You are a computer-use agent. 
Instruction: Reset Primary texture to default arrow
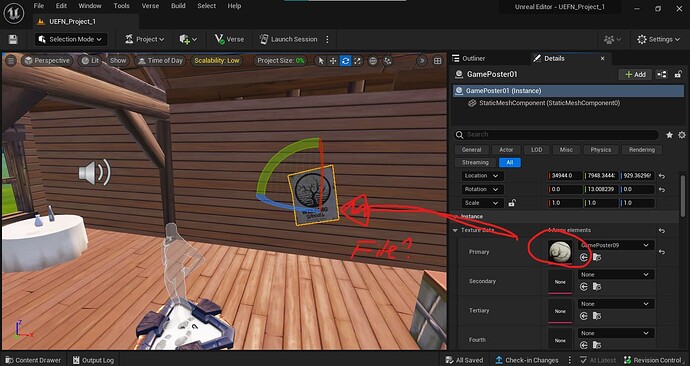pyautogui.click(x=662, y=252)
